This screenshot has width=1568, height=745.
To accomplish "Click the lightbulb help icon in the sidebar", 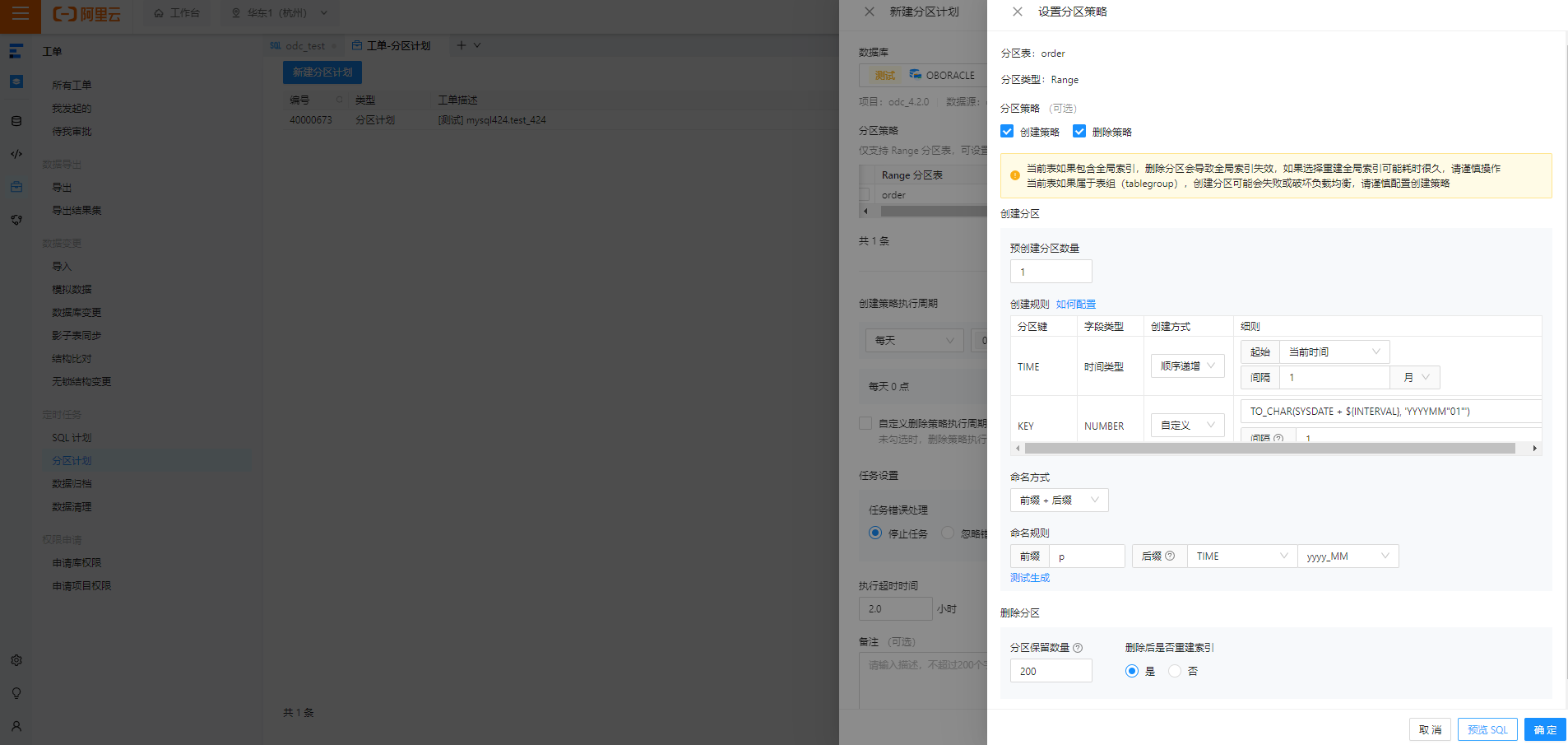I will point(16,693).
